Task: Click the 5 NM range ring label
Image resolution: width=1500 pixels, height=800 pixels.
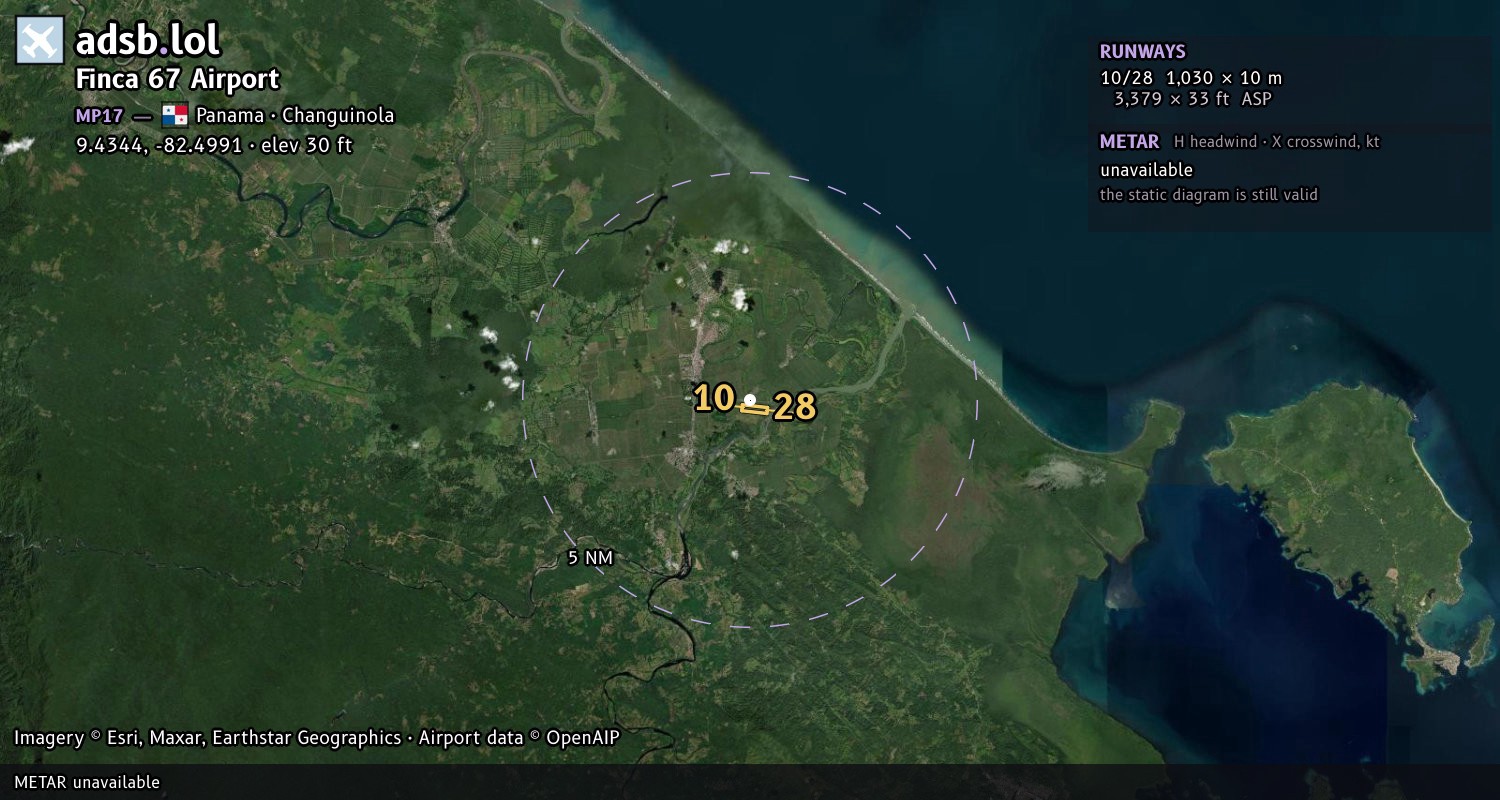Action: [590, 558]
